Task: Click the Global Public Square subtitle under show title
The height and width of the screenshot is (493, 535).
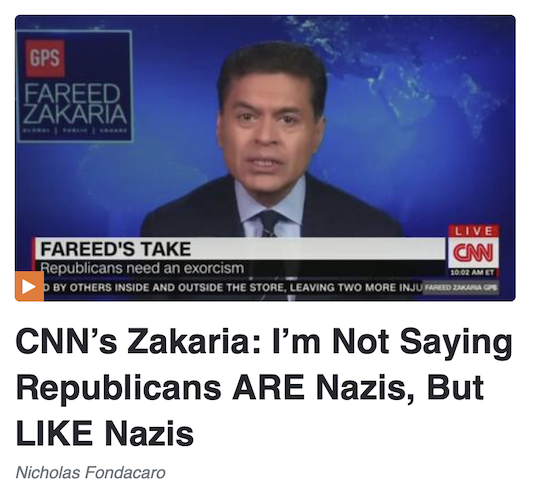Action: pos(75,130)
